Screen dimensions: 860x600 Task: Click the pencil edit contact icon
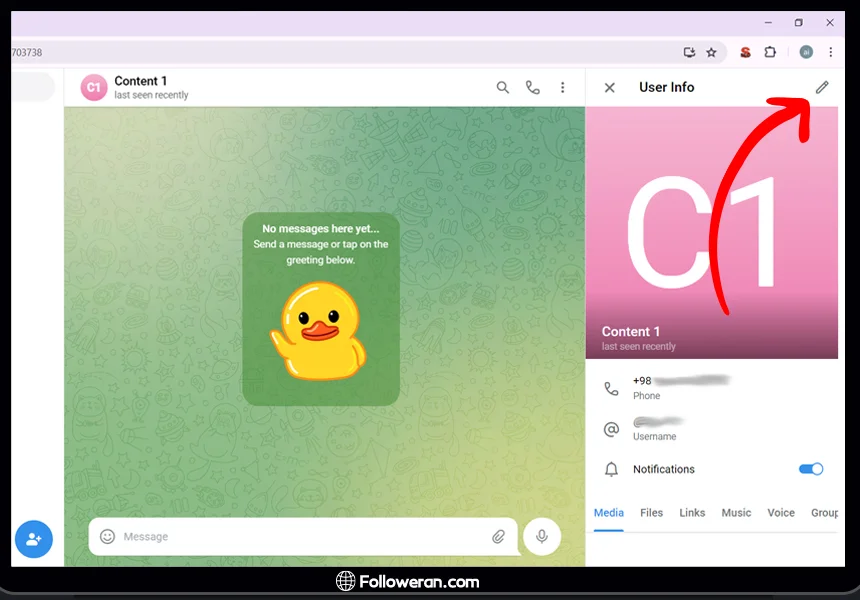pyautogui.click(x=822, y=87)
